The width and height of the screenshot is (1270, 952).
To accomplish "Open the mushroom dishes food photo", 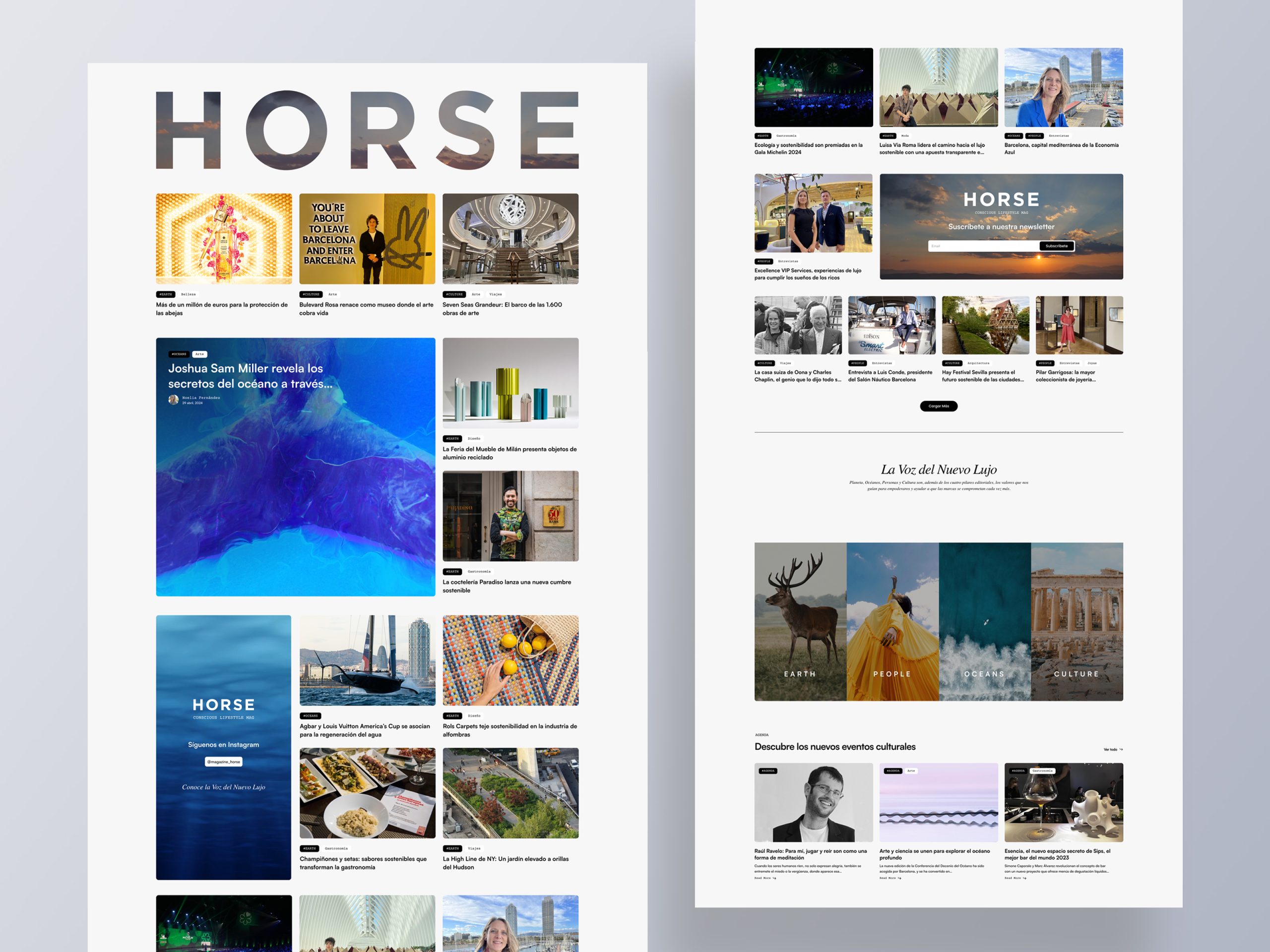I will pyautogui.click(x=368, y=793).
